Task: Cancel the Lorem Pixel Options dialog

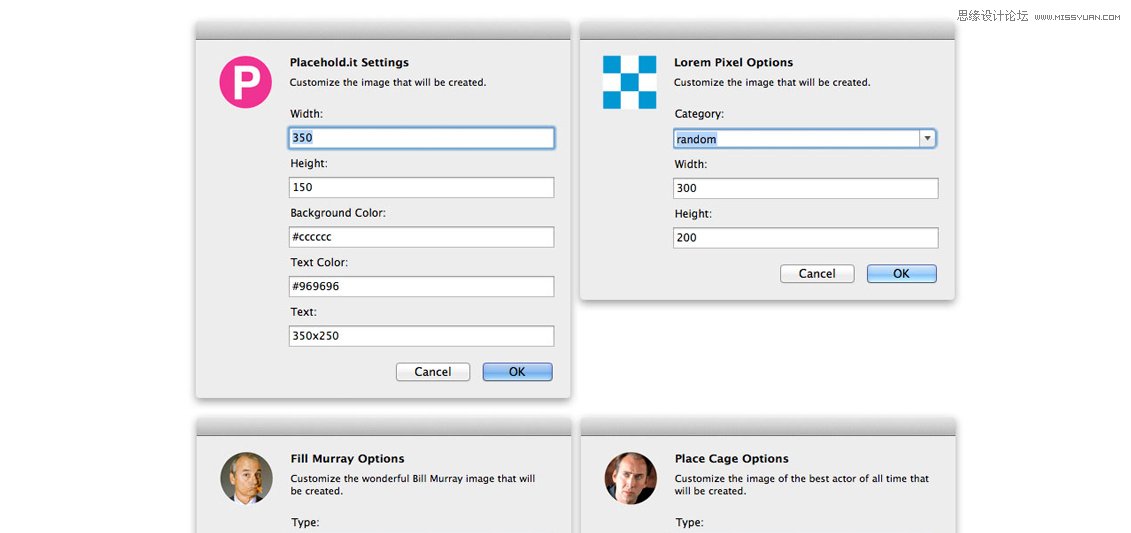Action: (816, 274)
